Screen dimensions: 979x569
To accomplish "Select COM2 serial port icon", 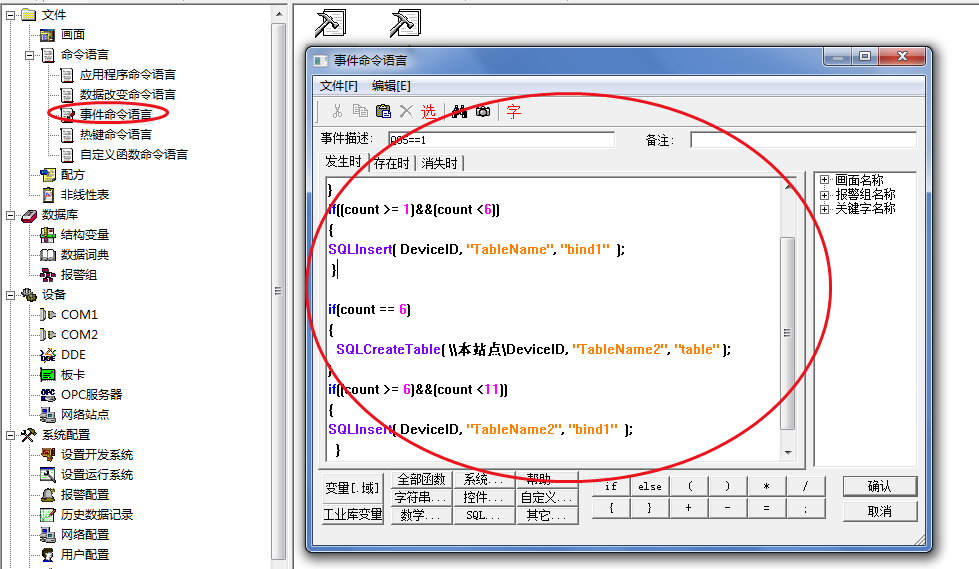I will [47, 335].
